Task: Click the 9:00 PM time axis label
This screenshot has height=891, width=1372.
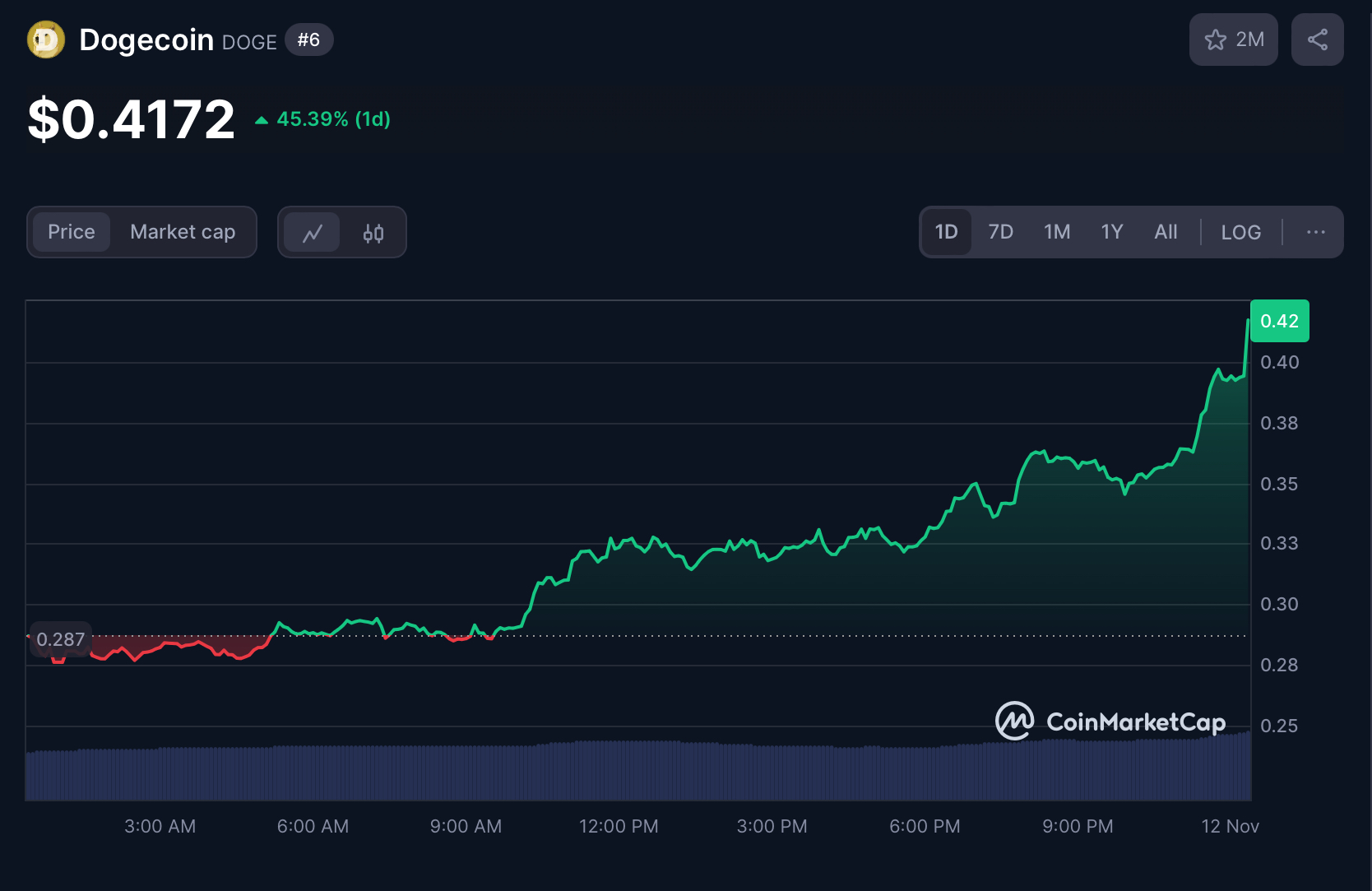Action: (x=1078, y=826)
